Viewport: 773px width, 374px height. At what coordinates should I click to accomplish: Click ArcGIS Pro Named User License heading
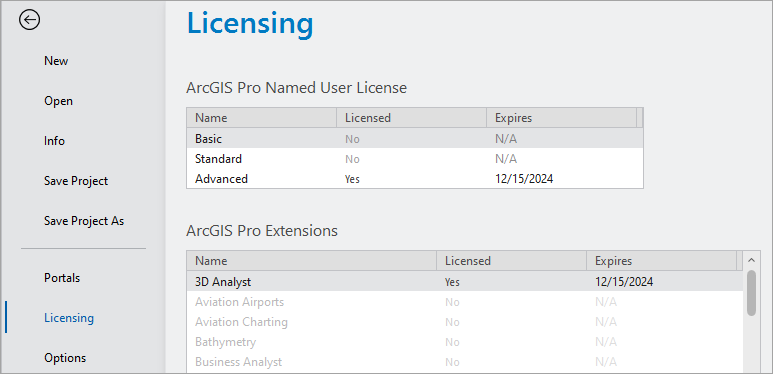pyautogui.click(x=297, y=88)
